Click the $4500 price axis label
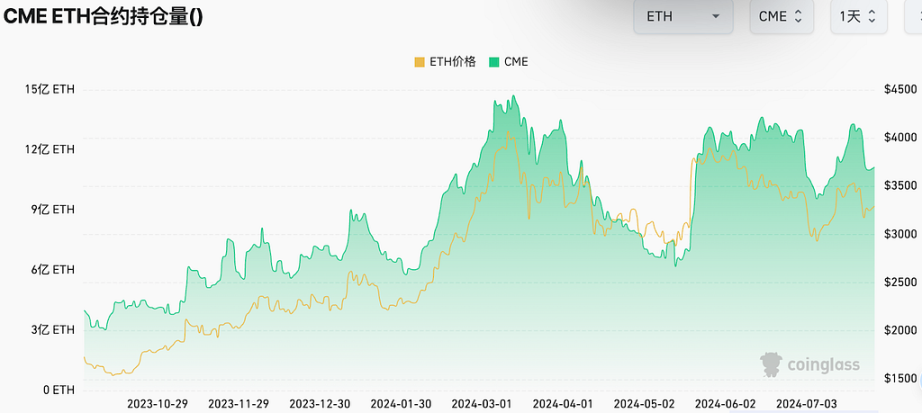The image size is (922, 413). coord(900,89)
